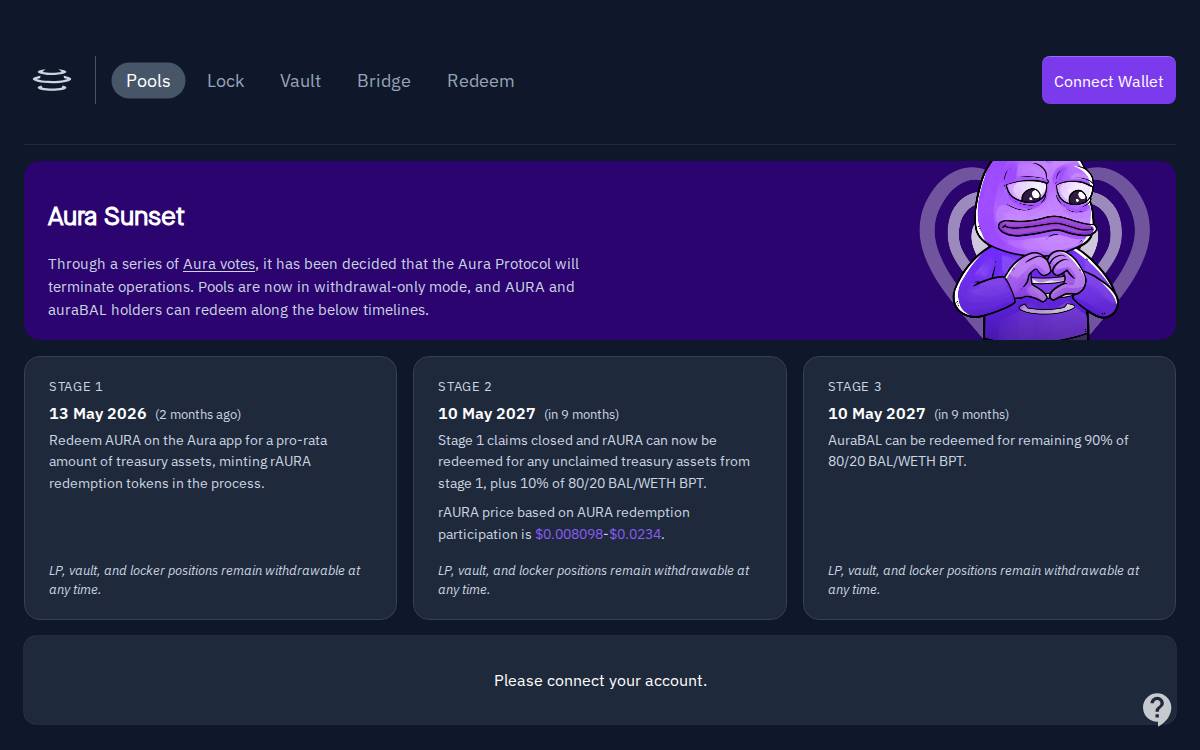Click 'AuraBAL can be redeemed' description text
Screen dimensions: 1200x750
[x=978, y=451]
